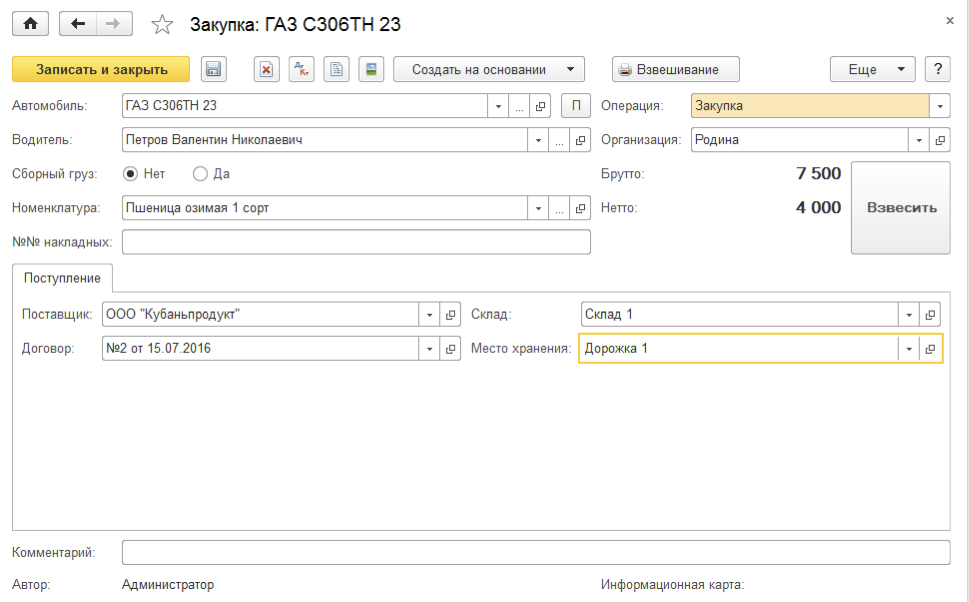Click the Договор field '№2 от 15.07.2016'

coord(260,349)
